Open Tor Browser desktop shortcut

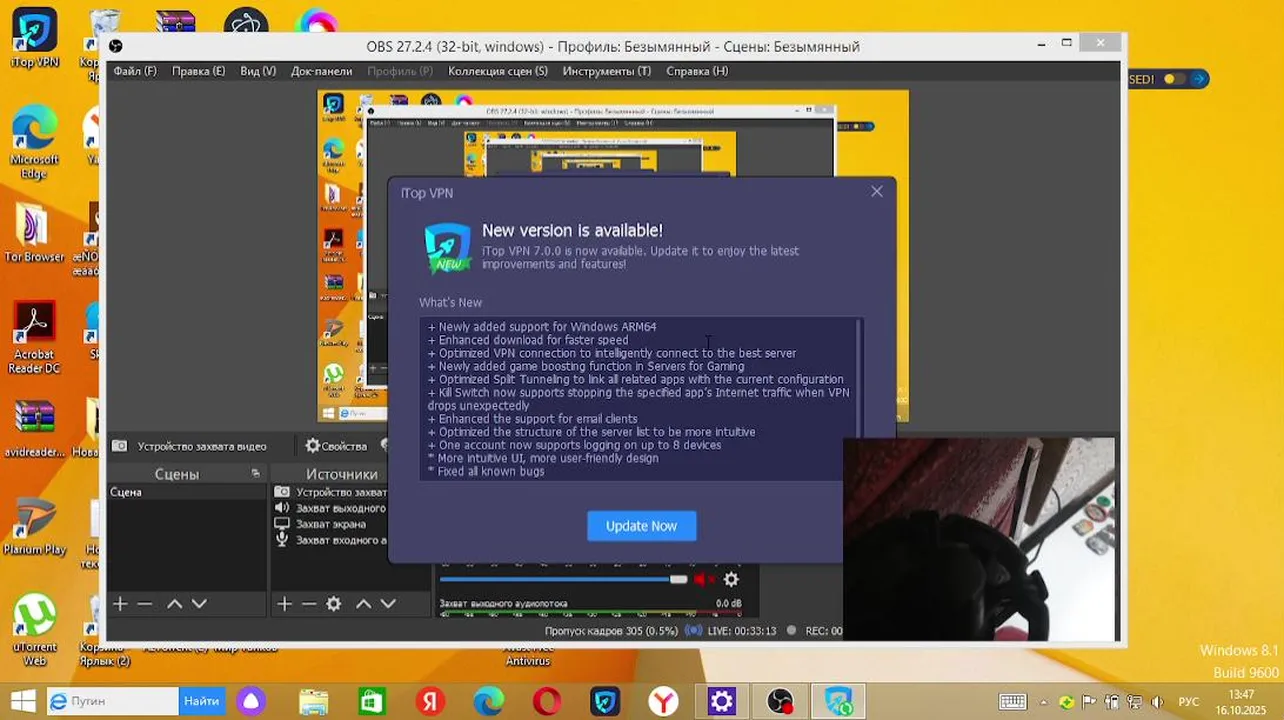[x=34, y=234]
